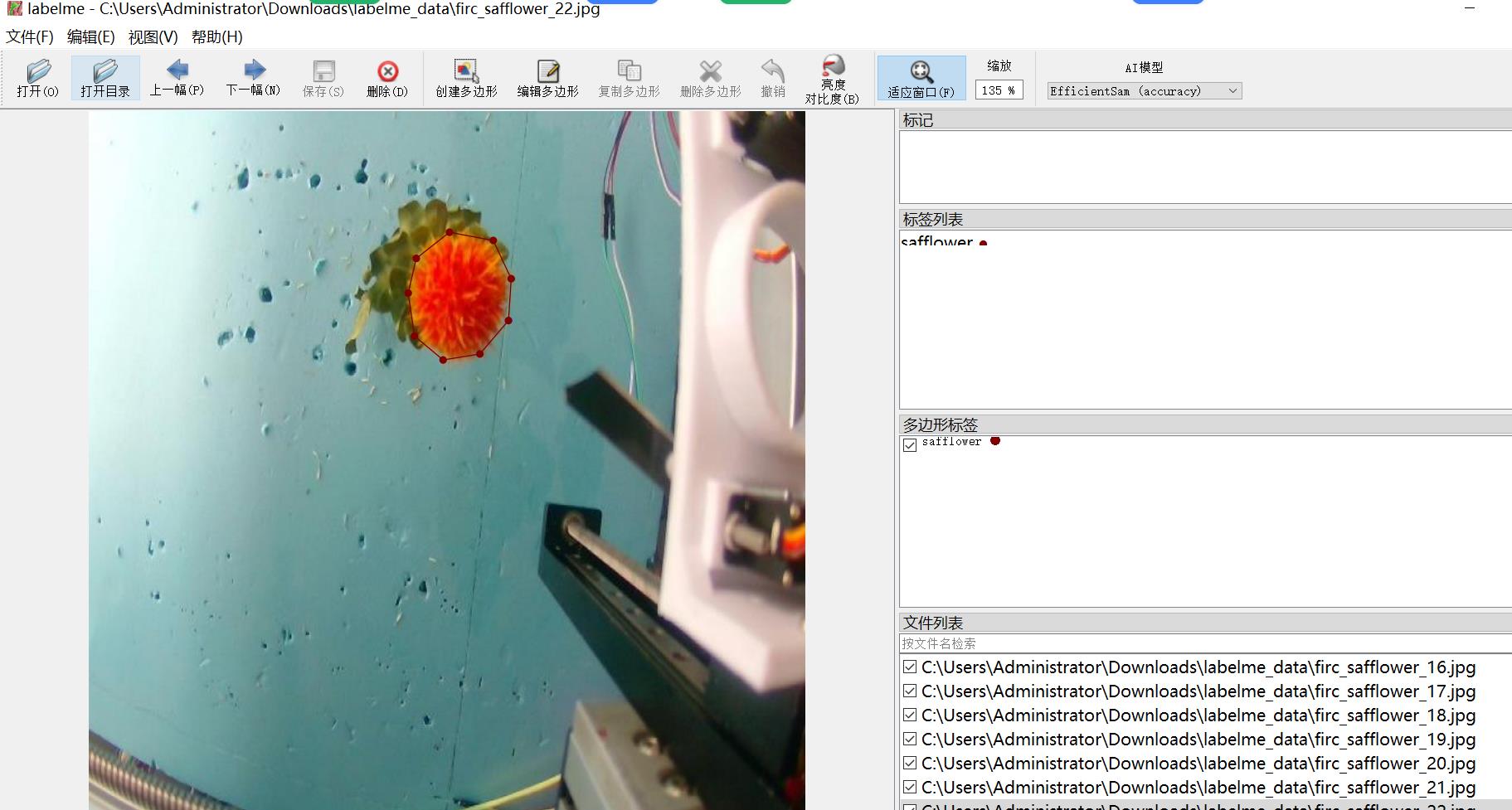Image resolution: width=1512 pixels, height=810 pixels.
Task: Open the Edit (编辑) menu
Action: click(x=90, y=37)
